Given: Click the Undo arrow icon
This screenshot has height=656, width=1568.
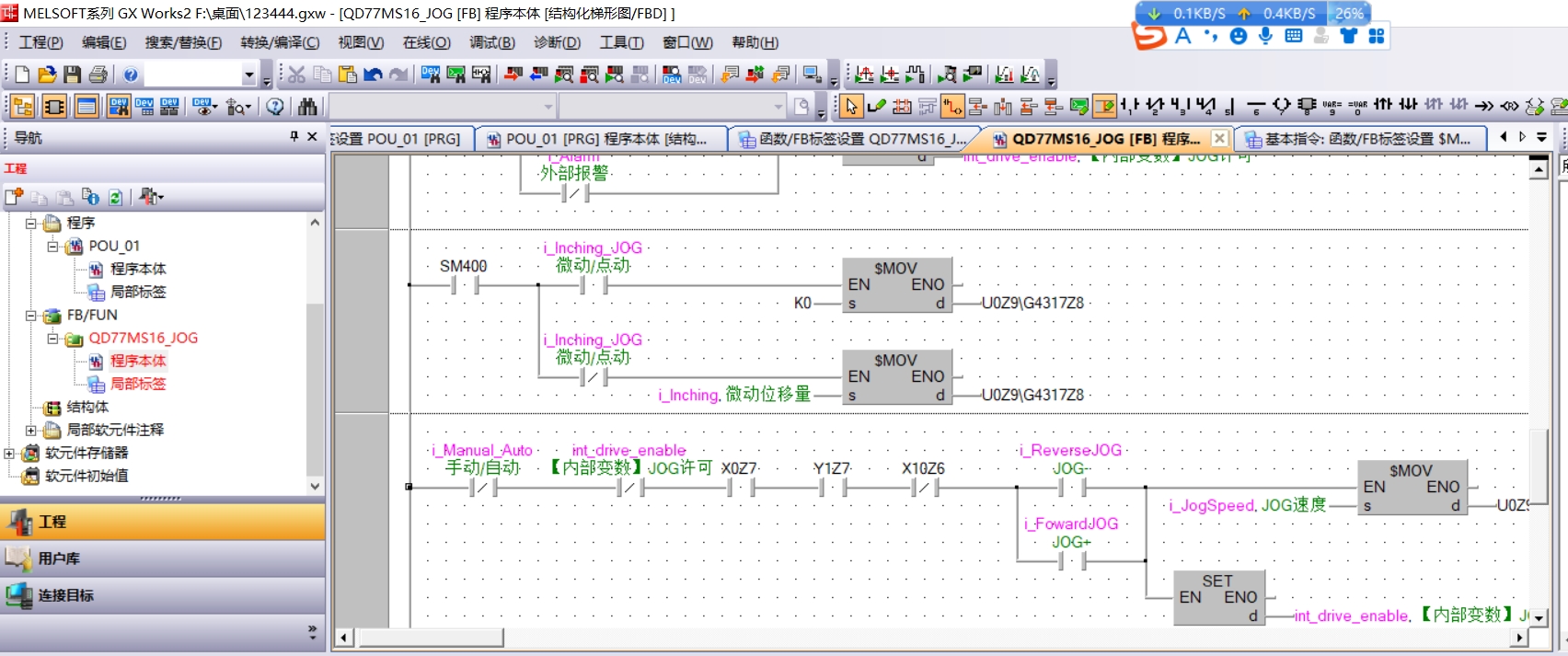Looking at the screenshot, I should pyautogui.click(x=373, y=75).
